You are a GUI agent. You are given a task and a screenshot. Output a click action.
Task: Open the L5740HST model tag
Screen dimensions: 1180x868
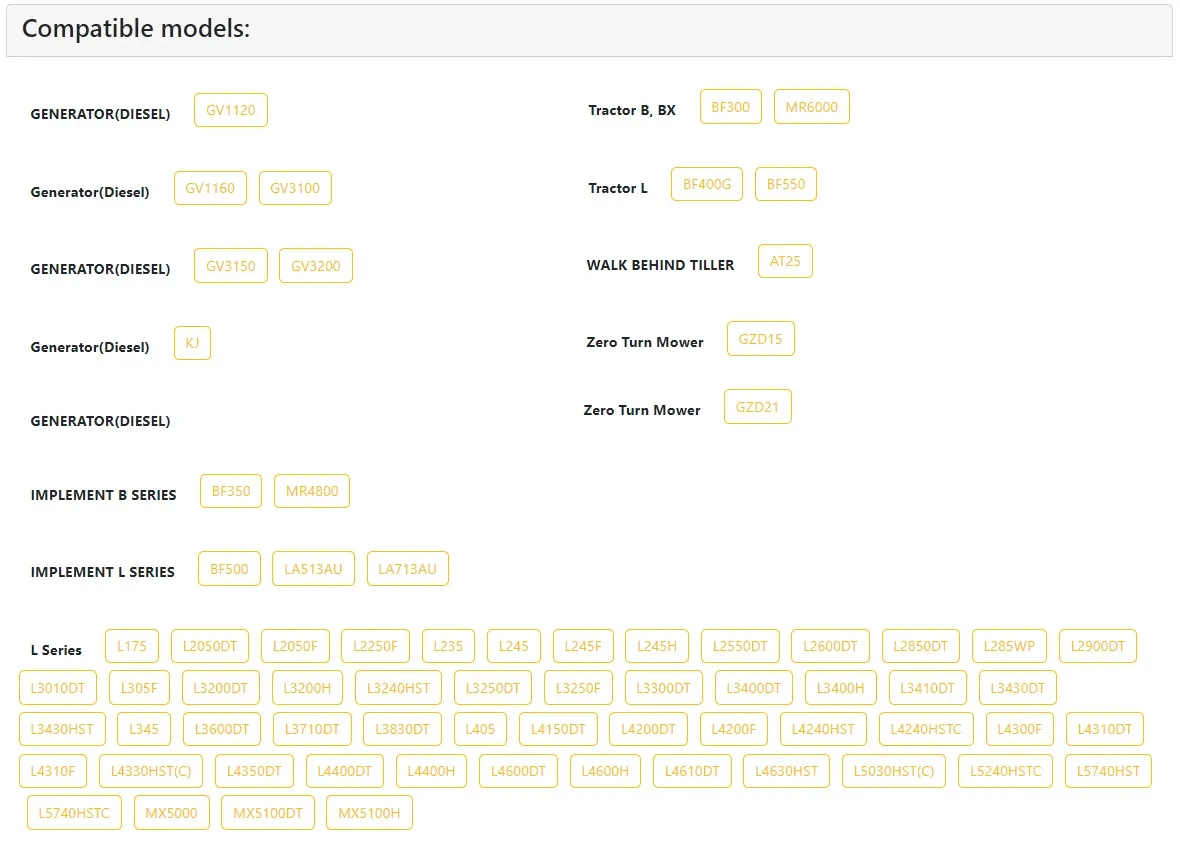(x=1108, y=771)
